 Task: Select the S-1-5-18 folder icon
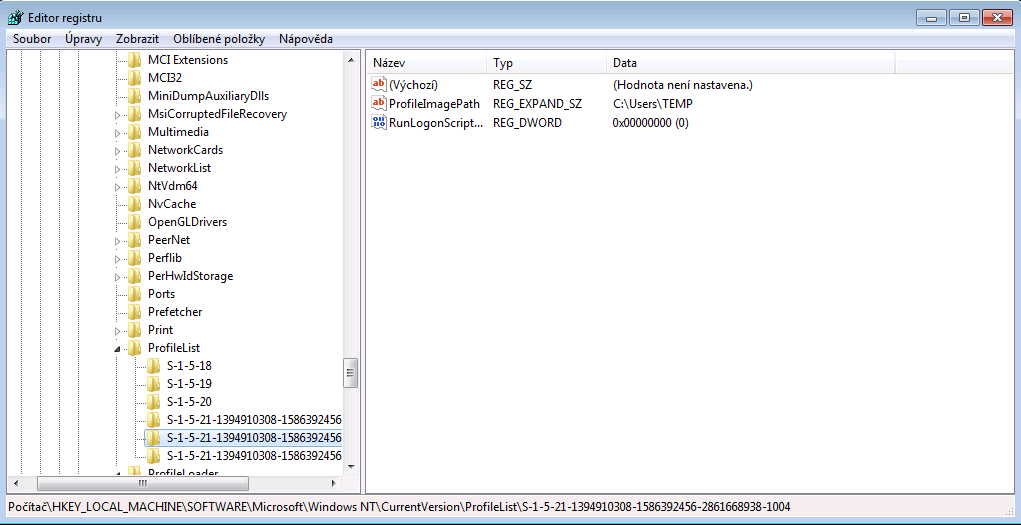tap(153, 366)
